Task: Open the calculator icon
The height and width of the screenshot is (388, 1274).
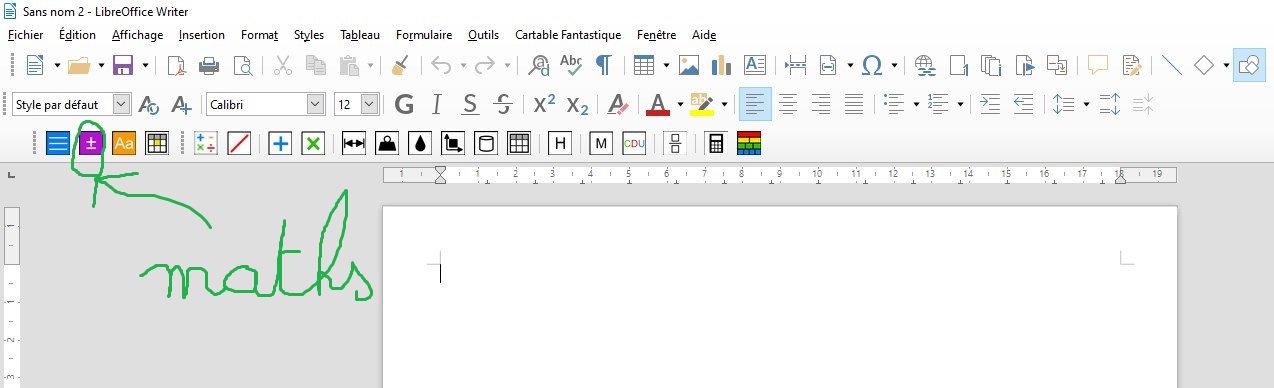Action: (716, 143)
